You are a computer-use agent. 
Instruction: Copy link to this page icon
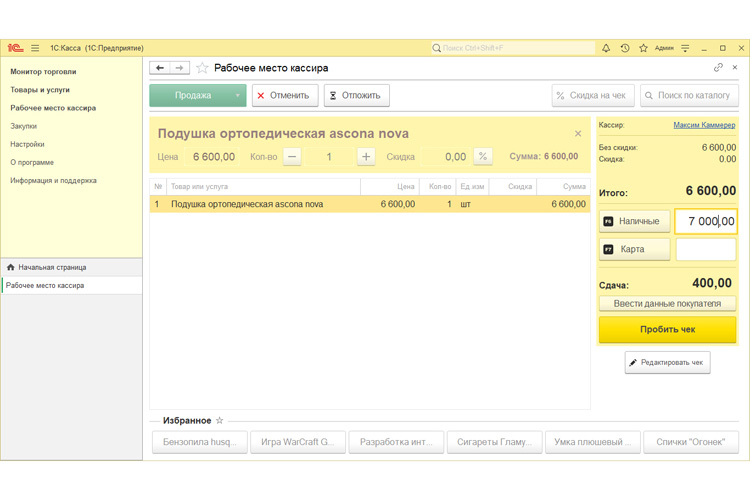718,68
